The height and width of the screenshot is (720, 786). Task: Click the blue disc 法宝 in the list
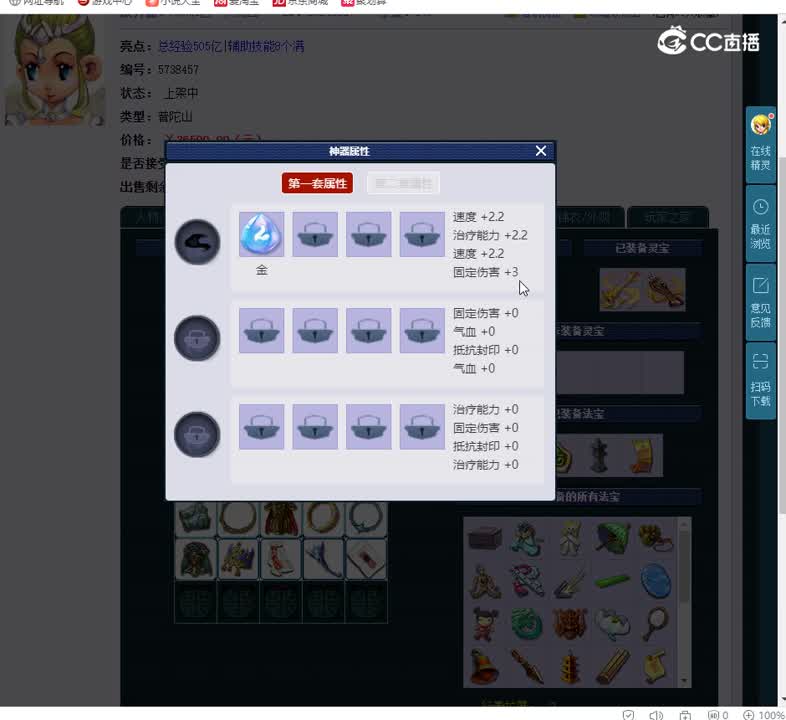pos(655,581)
